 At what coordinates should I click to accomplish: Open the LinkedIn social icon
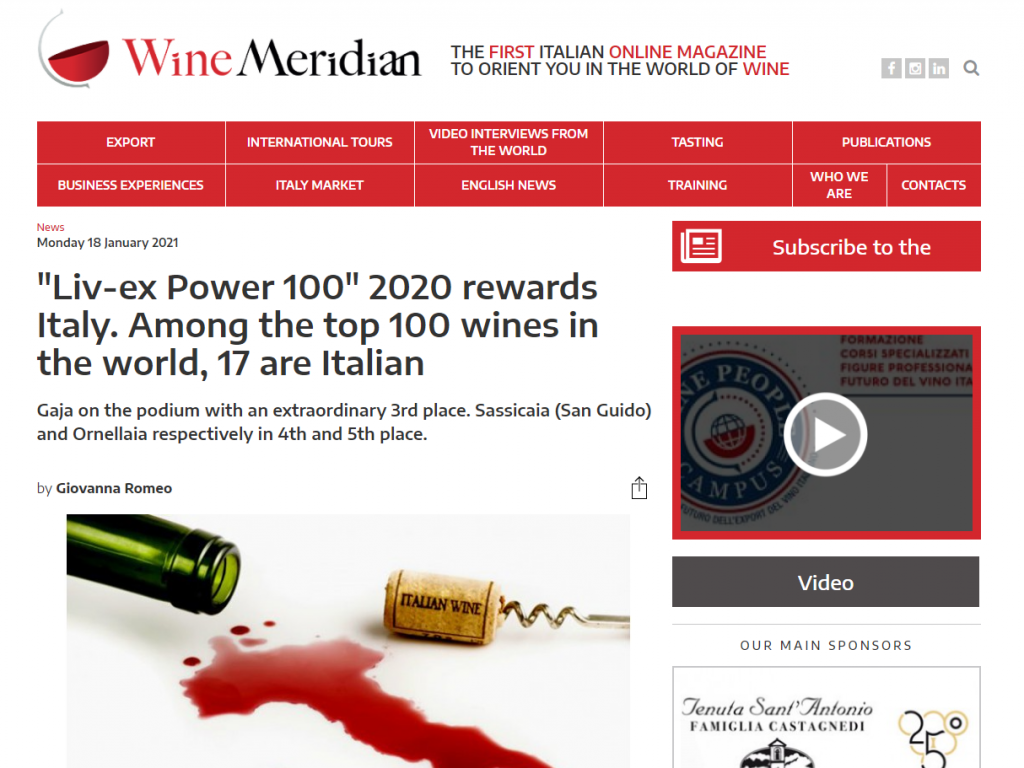[x=938, y=68]
